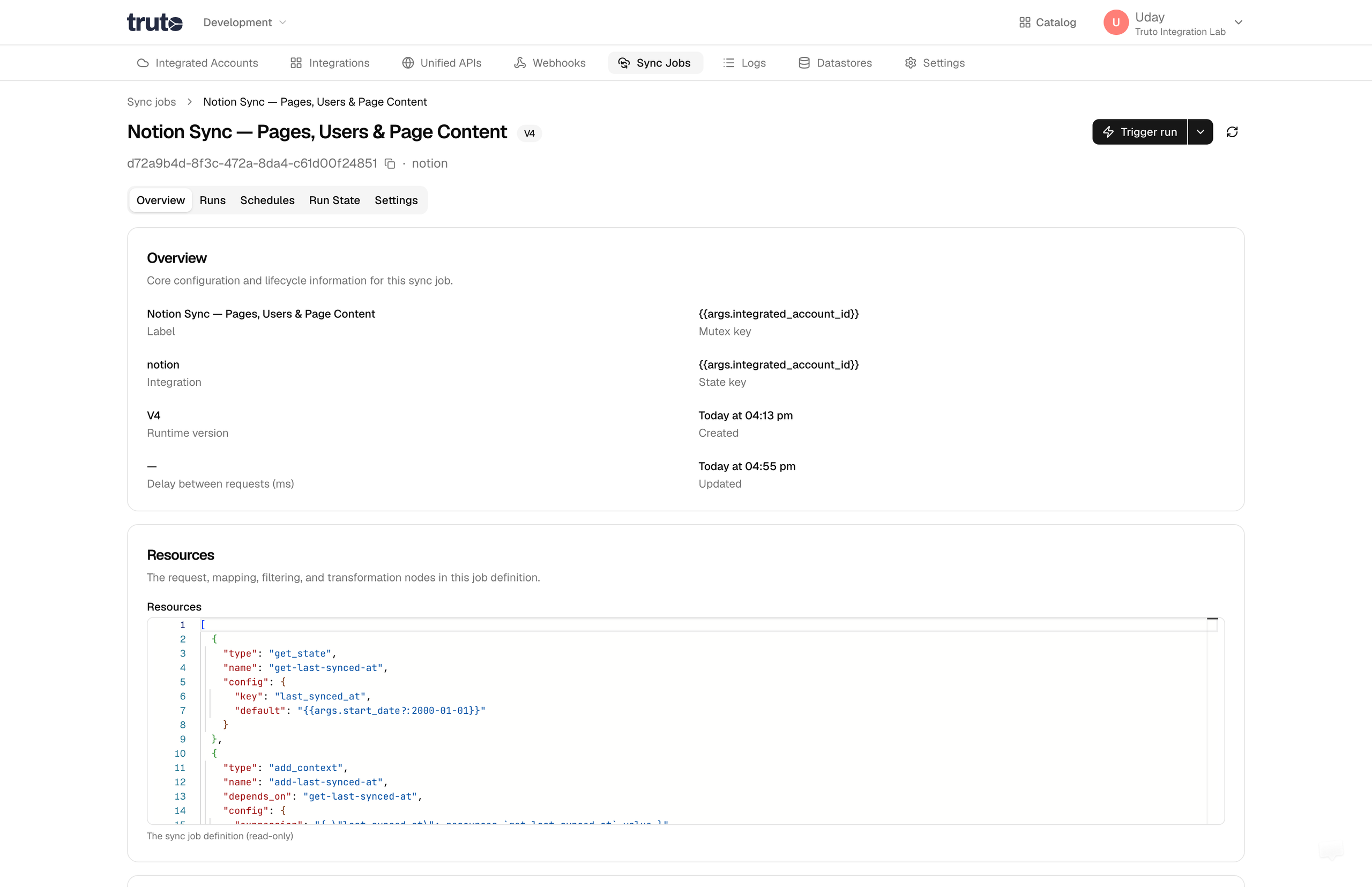The height and width of the screenshot is (887, 1372).
Task: Click line 7 default start_date value
Action: click(x=392, y=710)
